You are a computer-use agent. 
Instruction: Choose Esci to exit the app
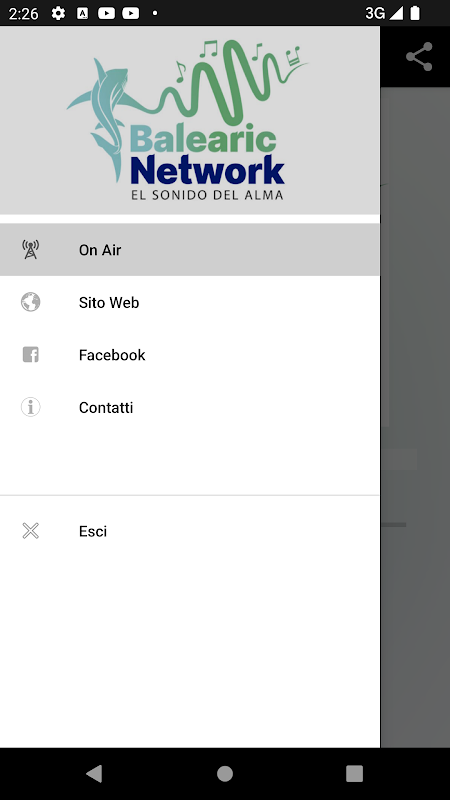[190, 531]
